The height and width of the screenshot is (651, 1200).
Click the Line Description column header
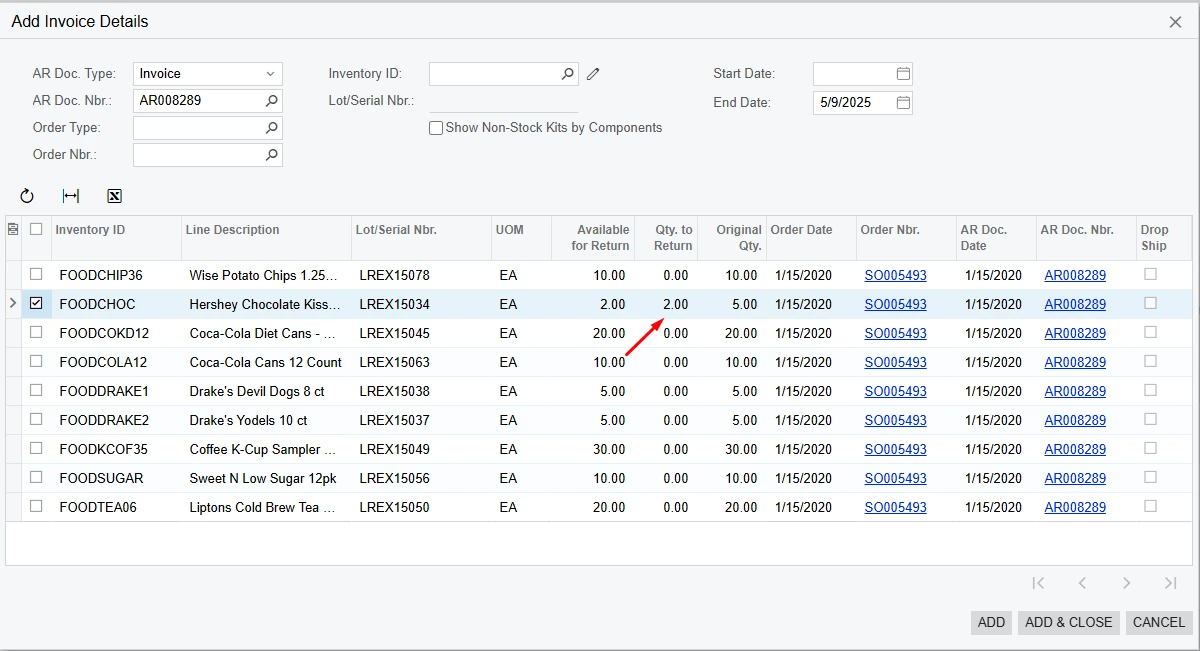pos(232,230)
